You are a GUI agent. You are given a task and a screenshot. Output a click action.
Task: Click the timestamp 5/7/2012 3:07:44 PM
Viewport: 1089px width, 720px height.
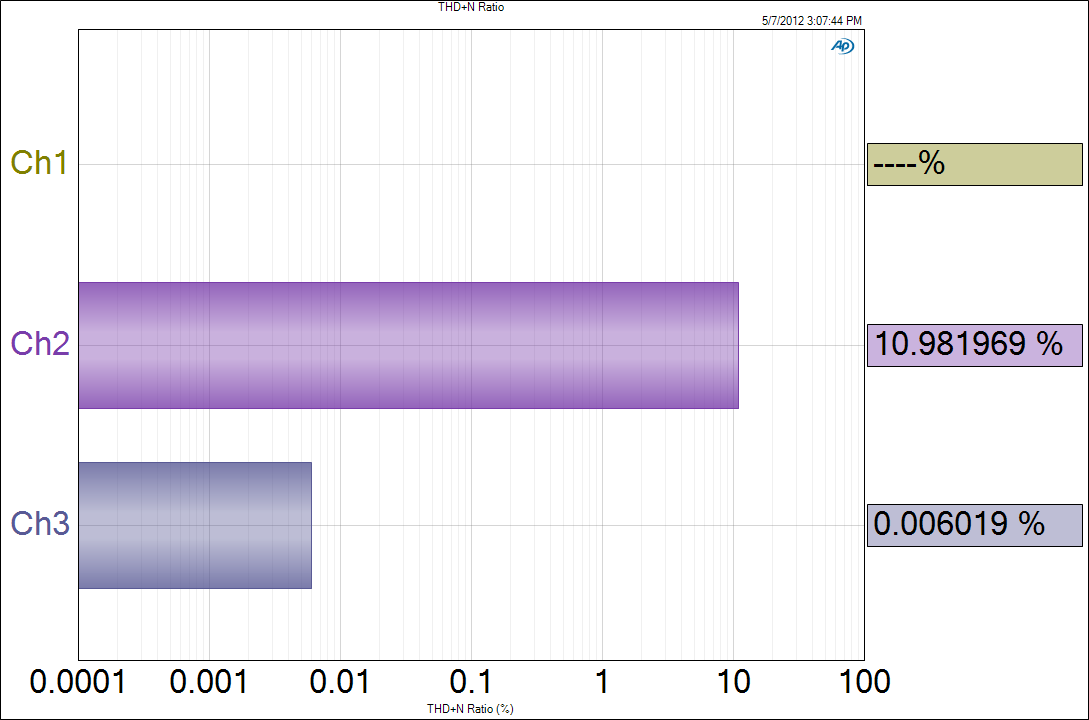click(x=811, y=21)
